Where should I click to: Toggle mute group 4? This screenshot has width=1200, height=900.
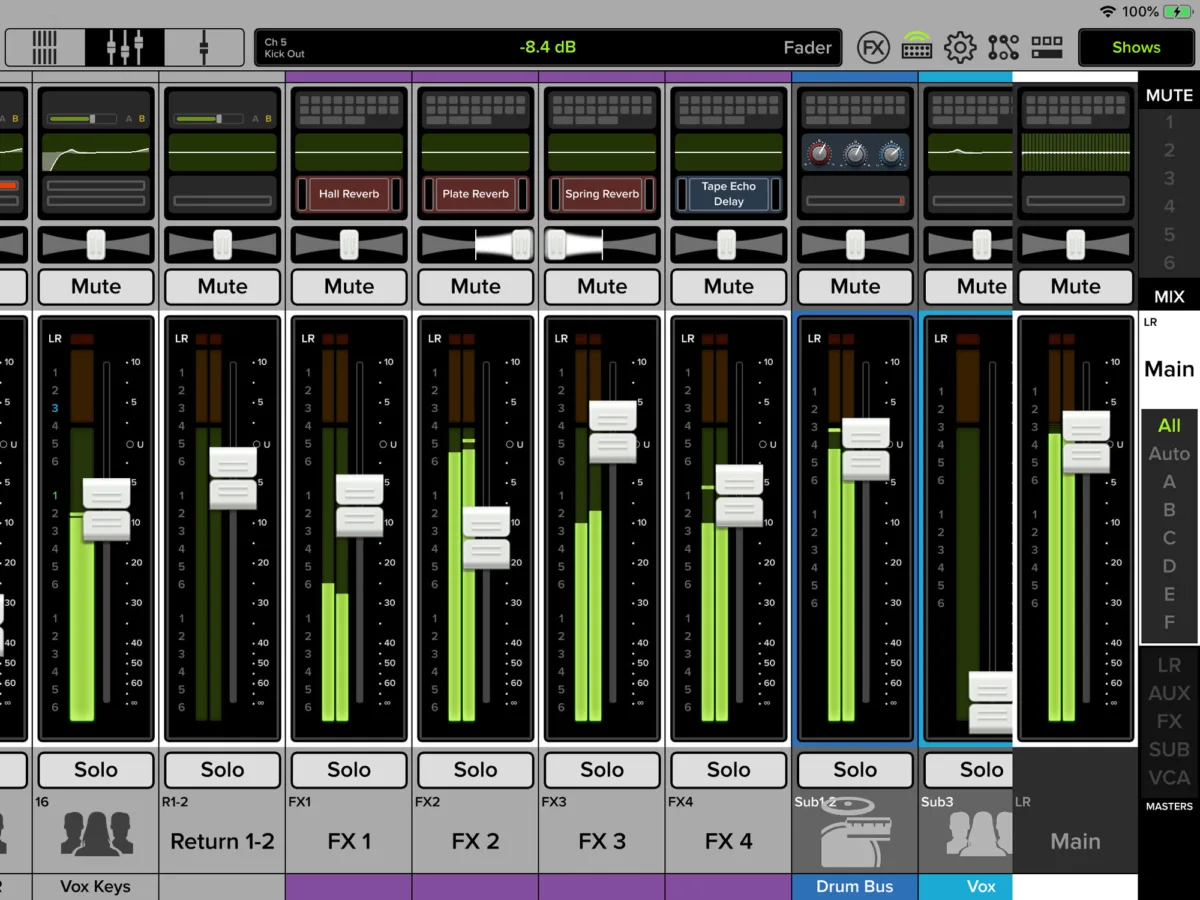pos(1169,207)
